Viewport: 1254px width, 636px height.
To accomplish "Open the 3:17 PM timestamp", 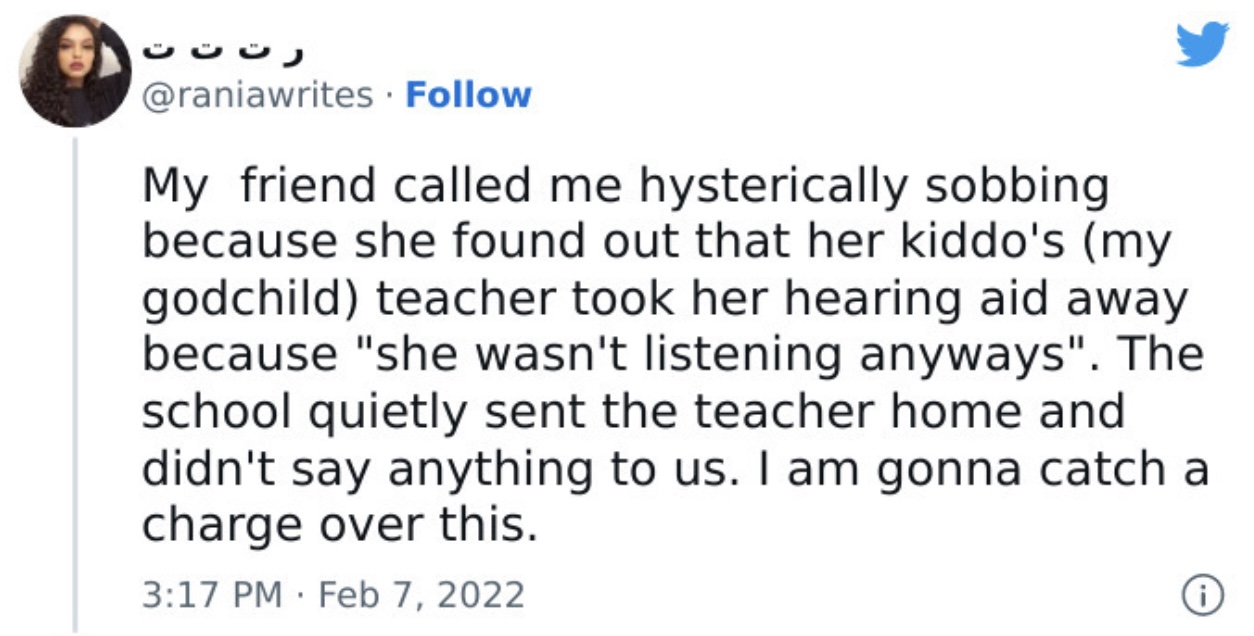I will click(212, 595).
